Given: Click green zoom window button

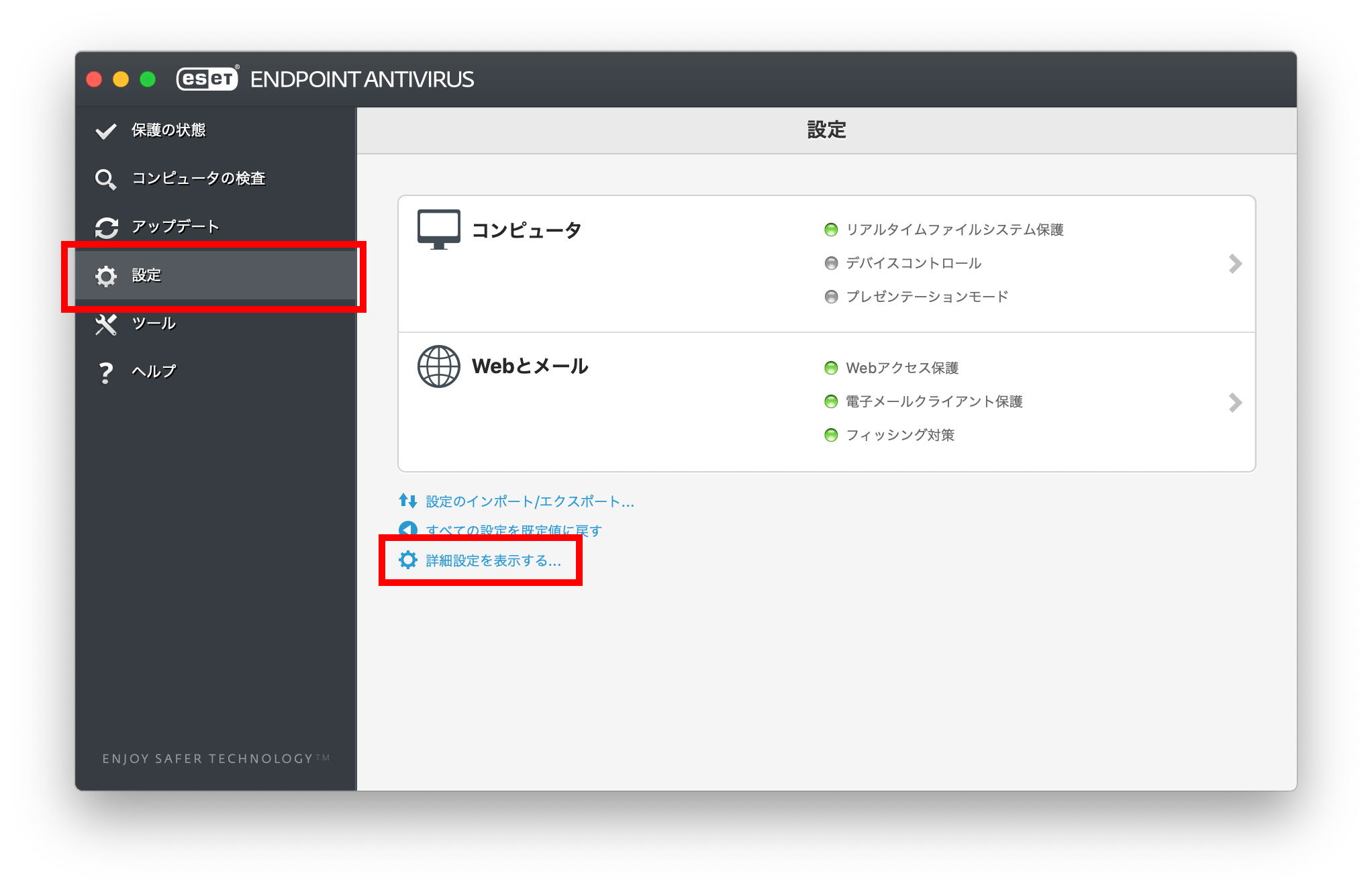Looking at the screenshot, I should point(148,79).
